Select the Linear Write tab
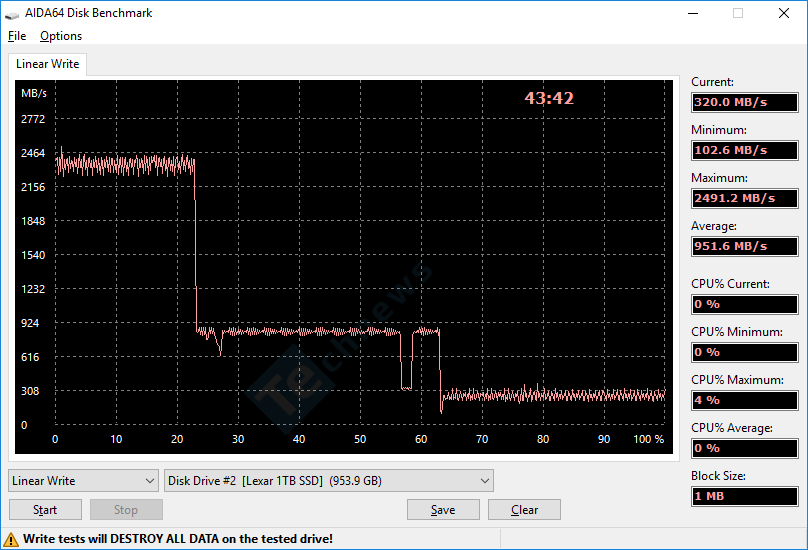This screenshot has height=550, width=808. (x=47, y=64)
